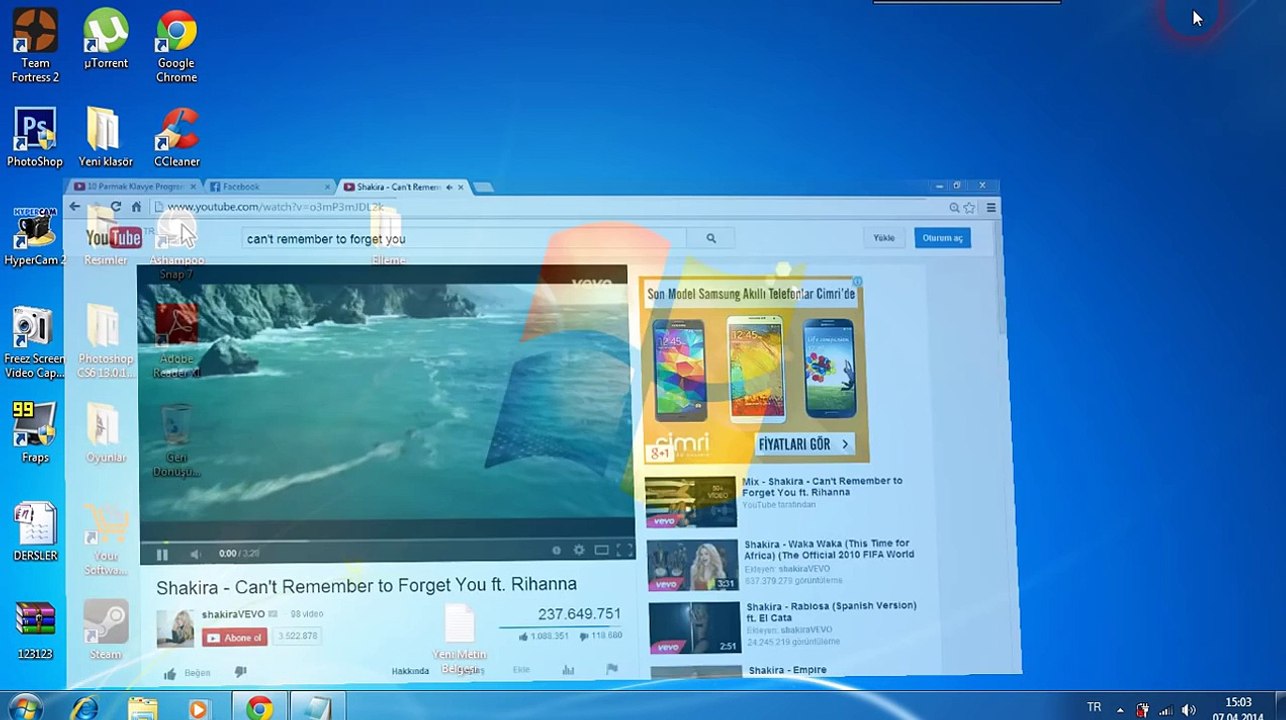
Task: Dislike the video with thumbs-down
Action: point(240,672)
